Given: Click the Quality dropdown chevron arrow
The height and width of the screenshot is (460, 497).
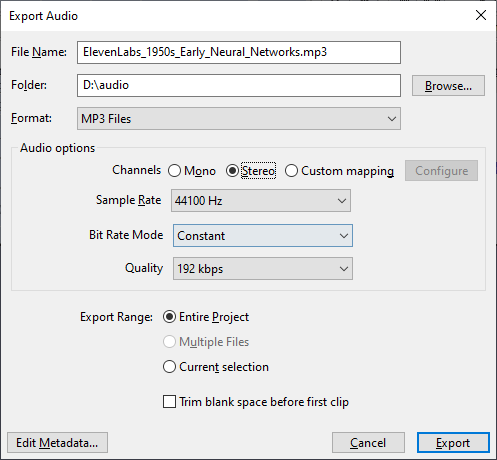Looking at the screenshot, I should coord(344,269).
